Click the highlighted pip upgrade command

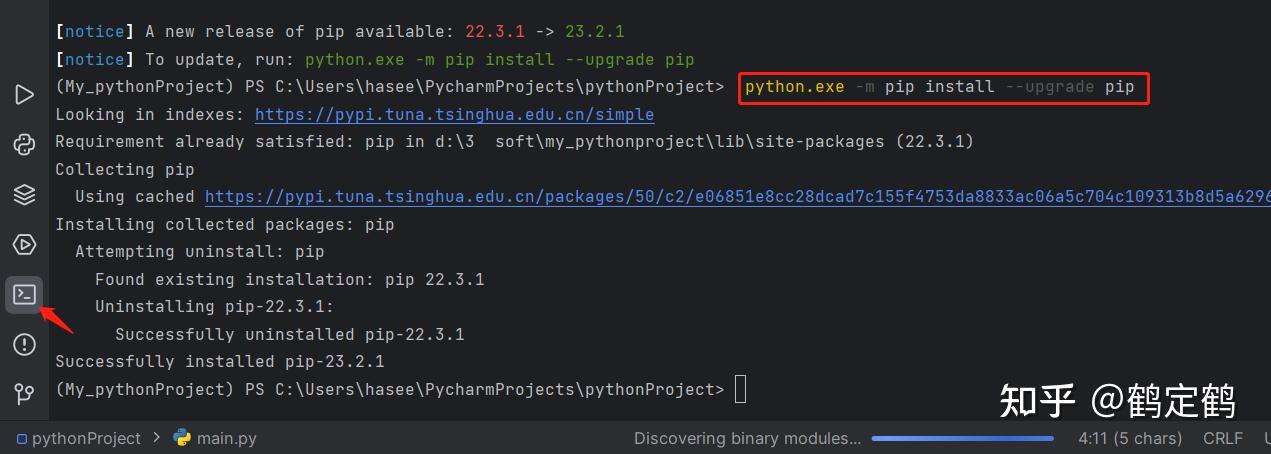[x=940, y=87]
